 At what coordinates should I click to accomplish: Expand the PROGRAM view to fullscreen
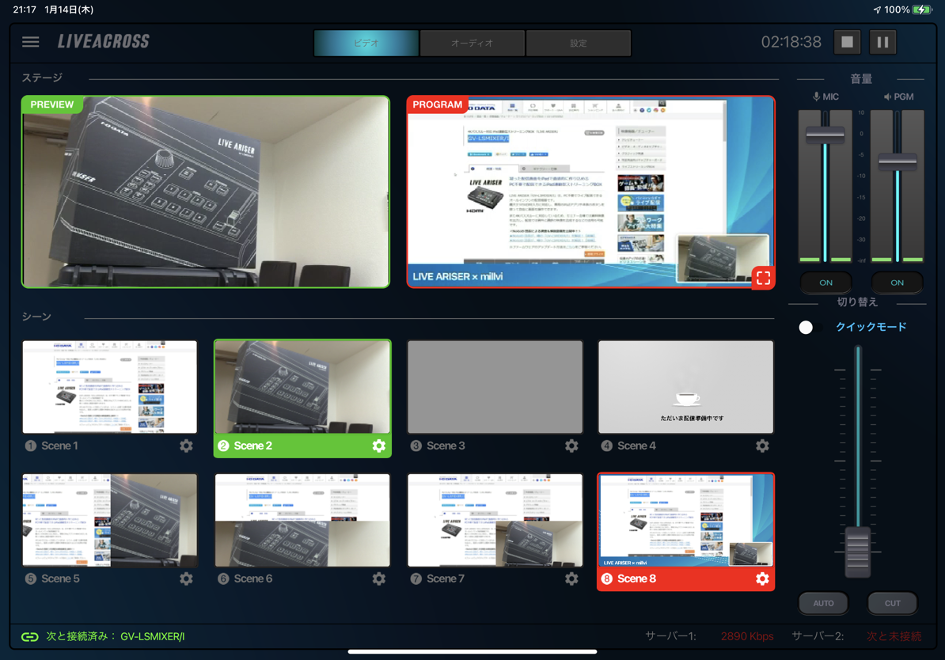point(762,278)
